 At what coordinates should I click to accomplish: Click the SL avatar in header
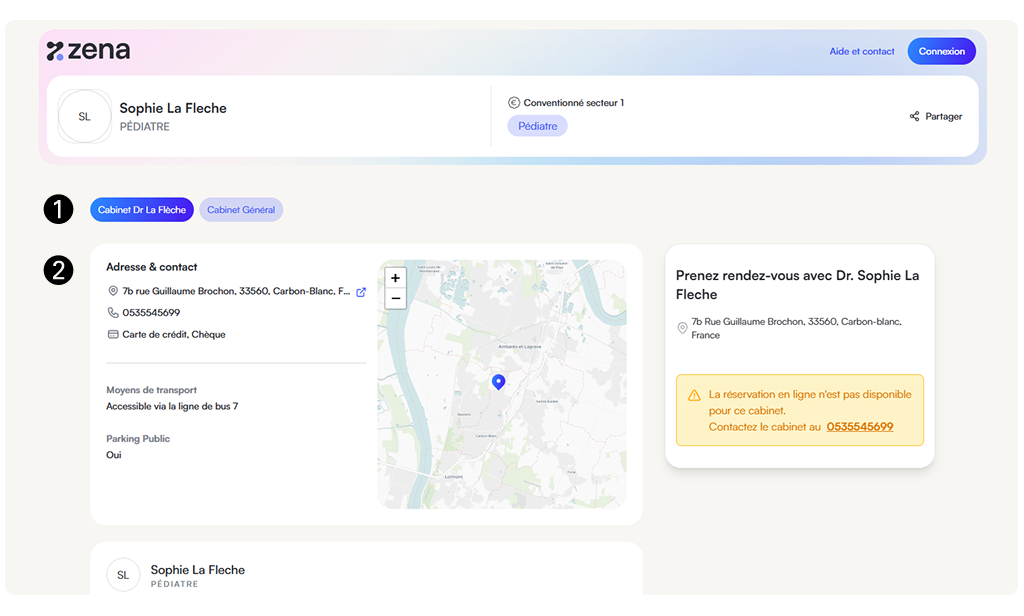click(x=84, y=117)
